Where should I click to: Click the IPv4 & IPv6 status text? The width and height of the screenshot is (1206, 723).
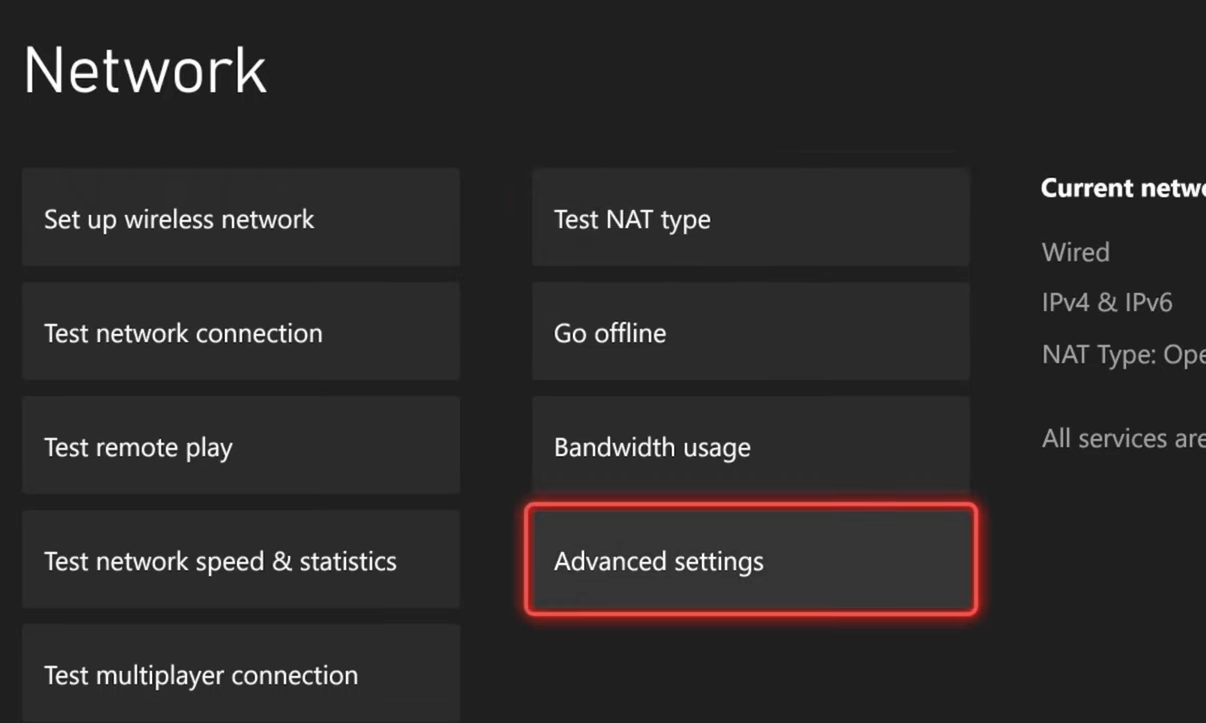pos(1106,302)
